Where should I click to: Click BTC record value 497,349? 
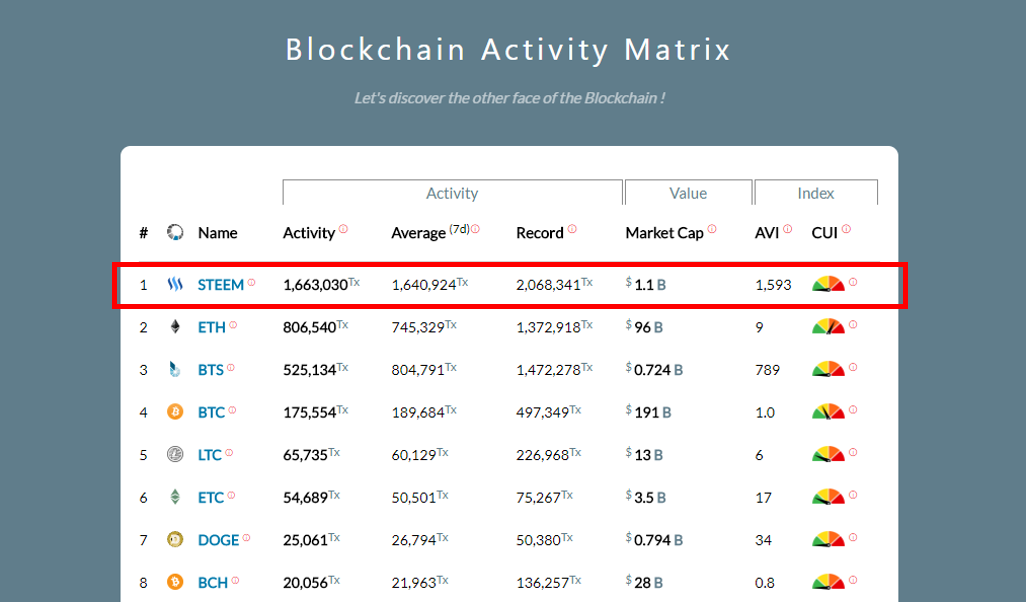coord(542,413)
